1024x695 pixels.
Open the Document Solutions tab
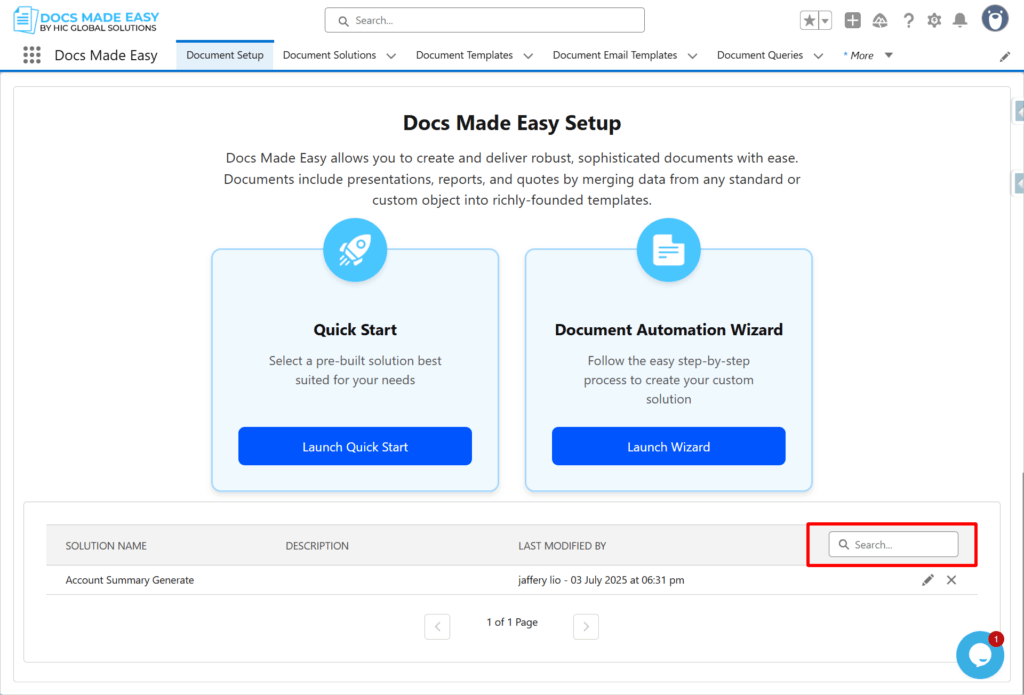coord(329,56)
